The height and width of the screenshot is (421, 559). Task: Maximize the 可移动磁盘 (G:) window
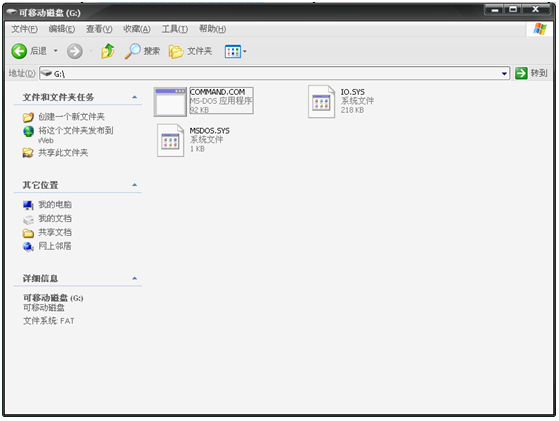(513, 10)
